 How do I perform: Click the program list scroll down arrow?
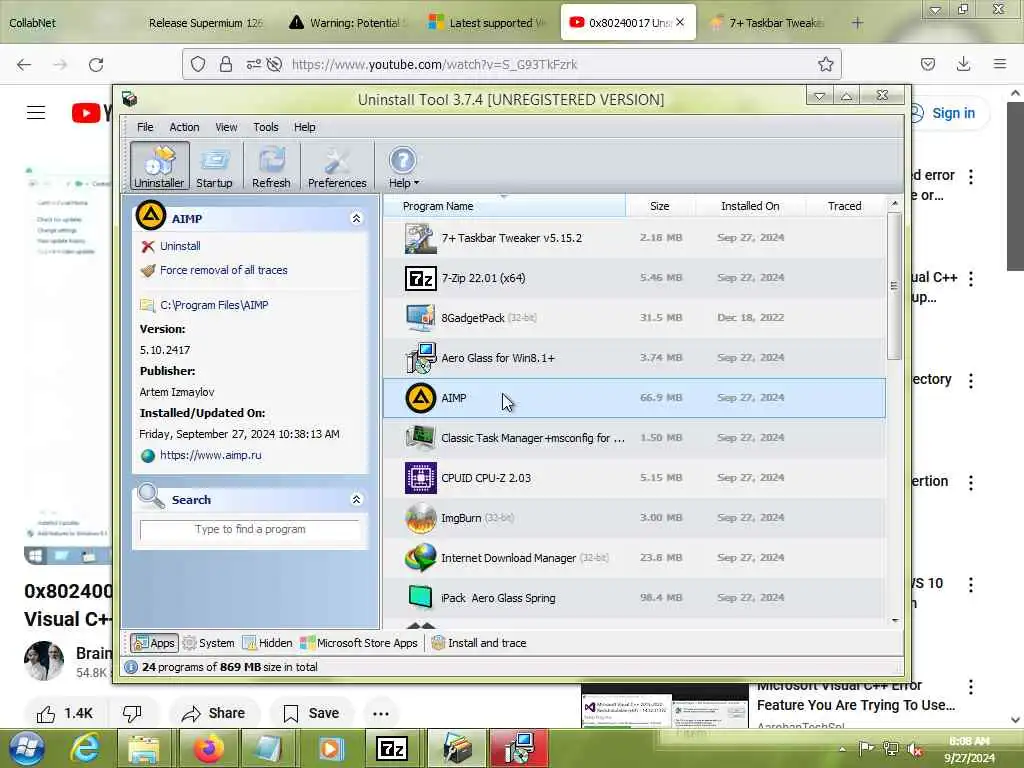pyautogui.click(x=895, y=620)
